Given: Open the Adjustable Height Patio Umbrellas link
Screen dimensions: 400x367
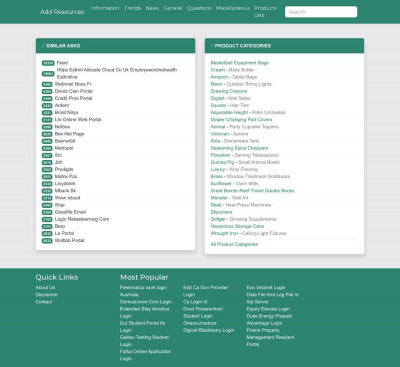Looking at the screenshot, I should click(248, 113).
